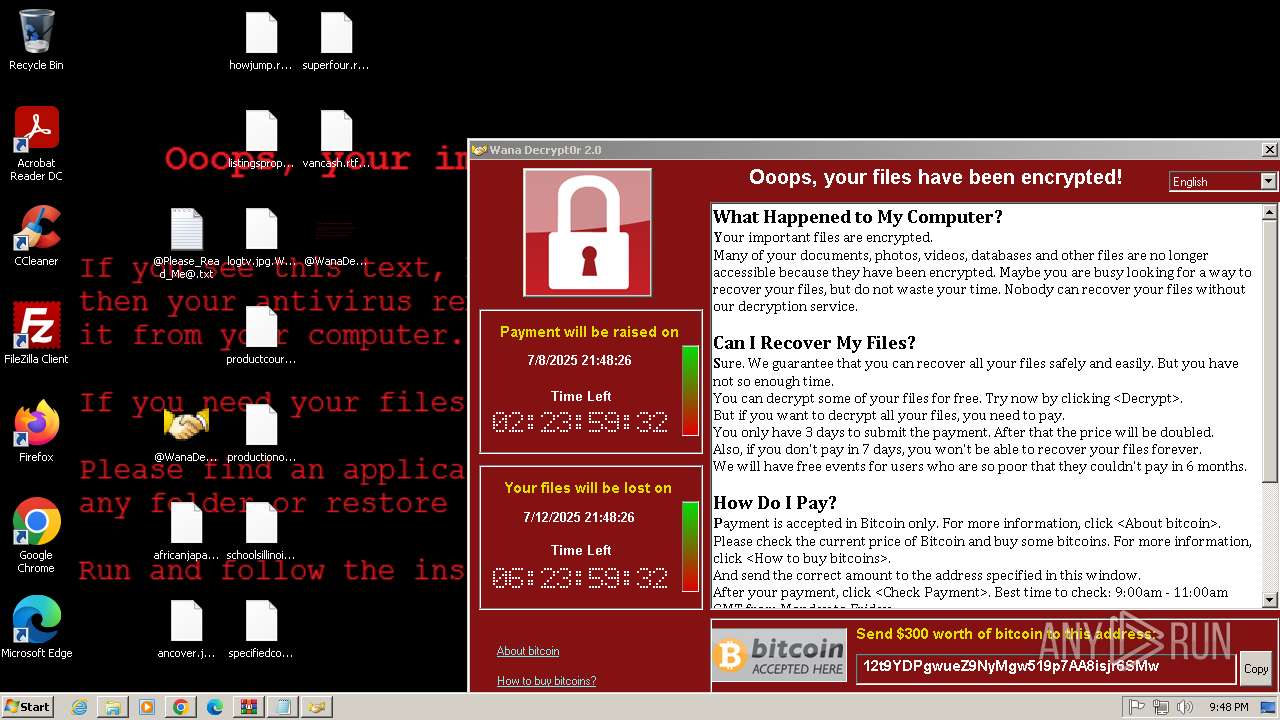Screen dimensions: 1280x720
Task: Select the @Please_Read_Me@.txt file
Action: [x=186, y=244]
